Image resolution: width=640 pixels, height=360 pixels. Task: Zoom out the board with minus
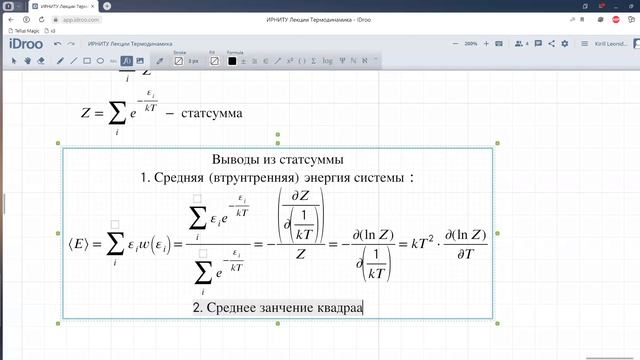pyautogui.click(x=456, y=44)
